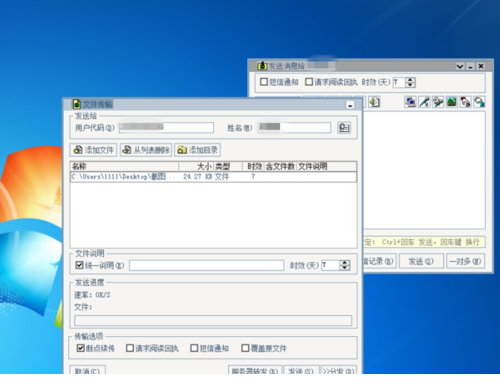Click the 时效(天) value field in message window
The image size is (500, 388).
399,82
